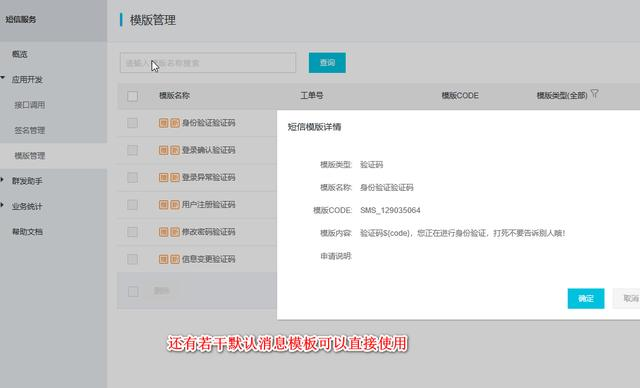Open 签名管理 in the sidebar

pos(29,131)
